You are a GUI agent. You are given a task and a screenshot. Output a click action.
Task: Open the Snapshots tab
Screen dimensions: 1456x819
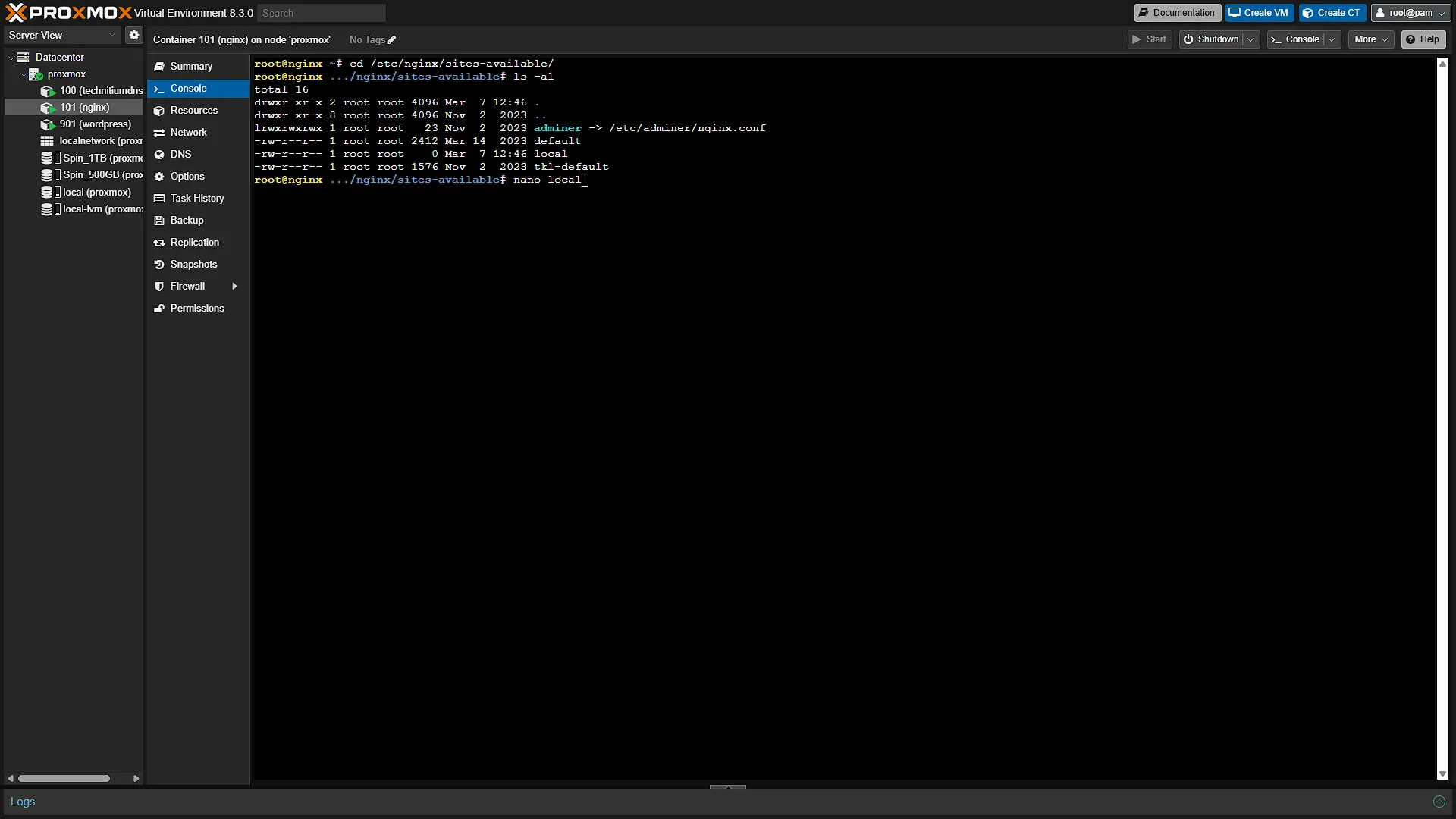[199, 265]
